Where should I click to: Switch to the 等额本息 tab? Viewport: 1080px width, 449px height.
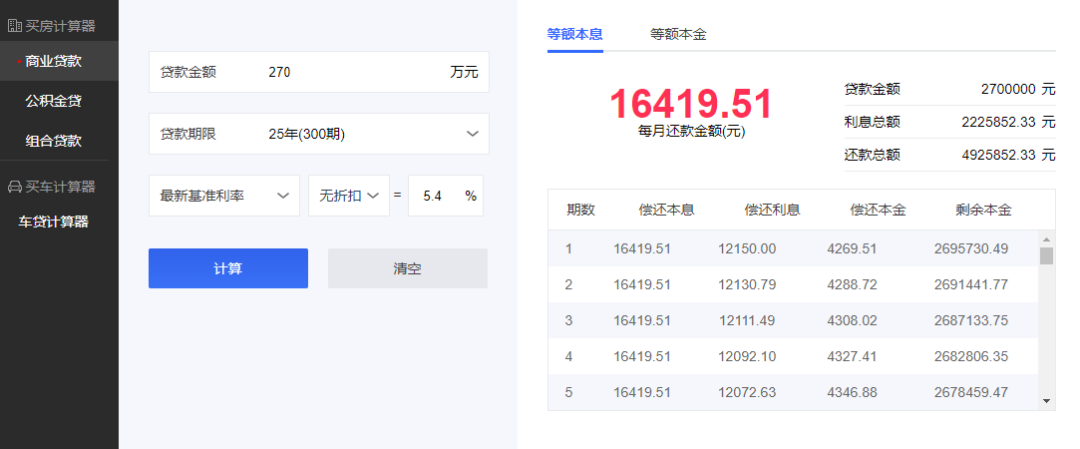click(575, 34)
